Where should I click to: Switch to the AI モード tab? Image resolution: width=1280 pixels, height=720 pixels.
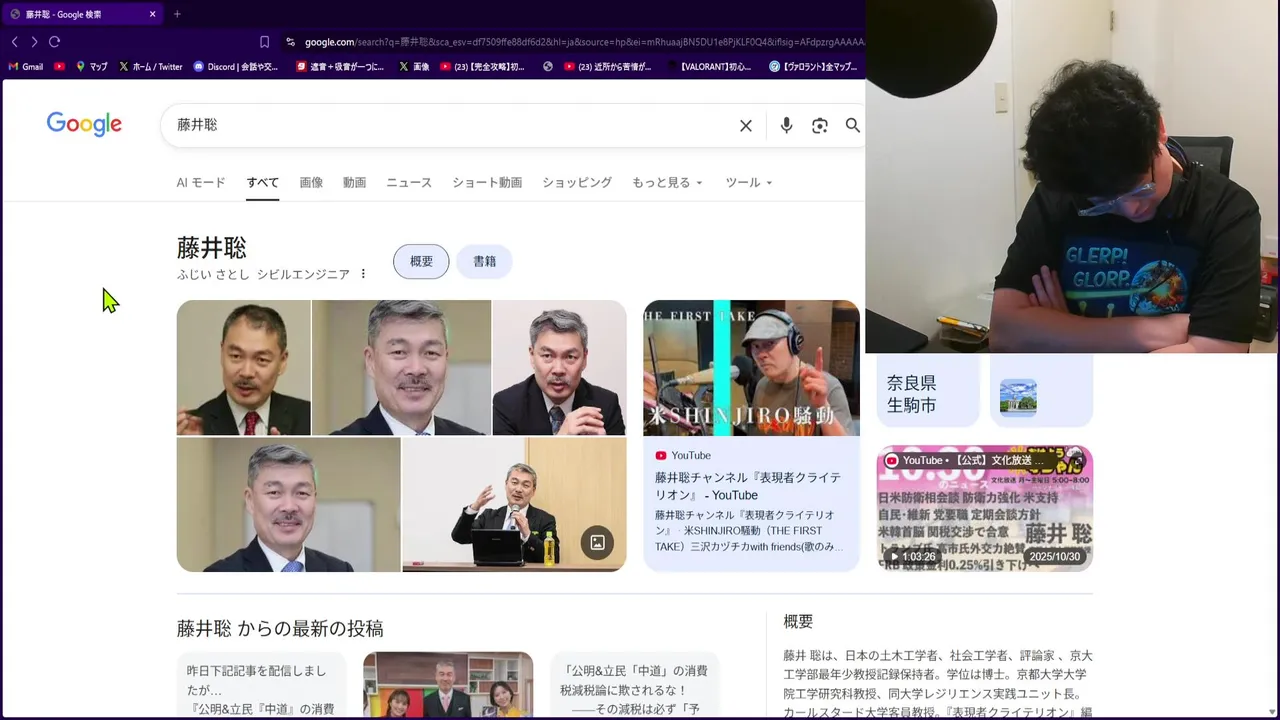pos(201,183)
